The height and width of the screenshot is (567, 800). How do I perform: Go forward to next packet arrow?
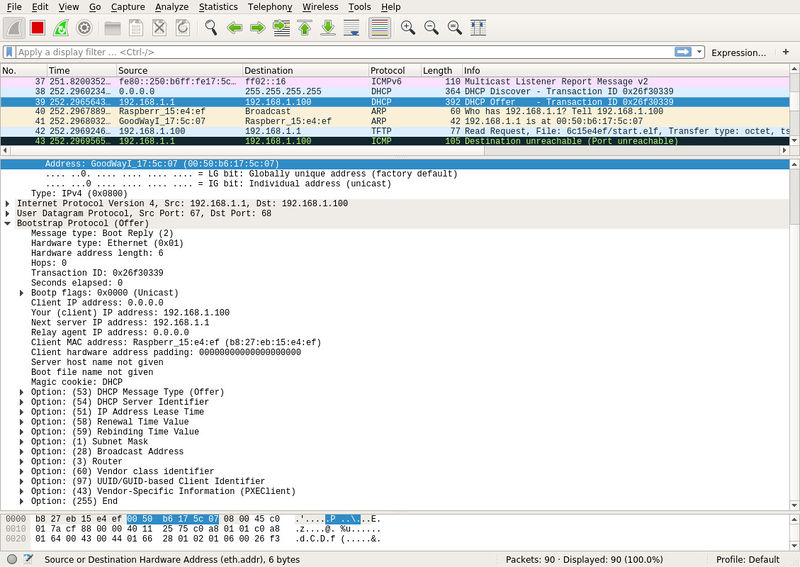point(258,28)
